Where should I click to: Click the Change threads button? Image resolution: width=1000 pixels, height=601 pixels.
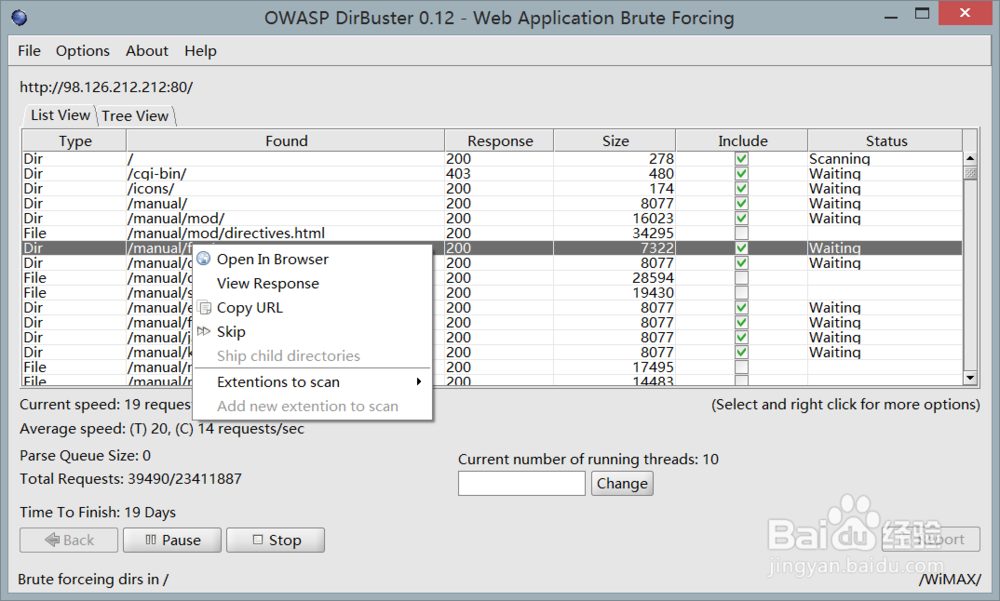[622, 484]
